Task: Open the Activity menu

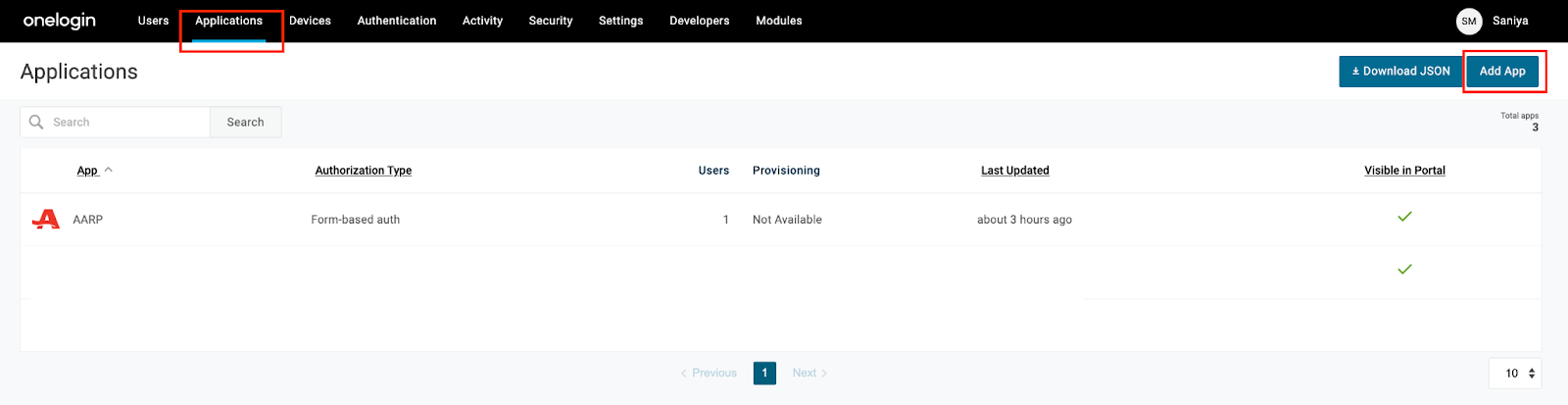Action: [x=482, y=21]
